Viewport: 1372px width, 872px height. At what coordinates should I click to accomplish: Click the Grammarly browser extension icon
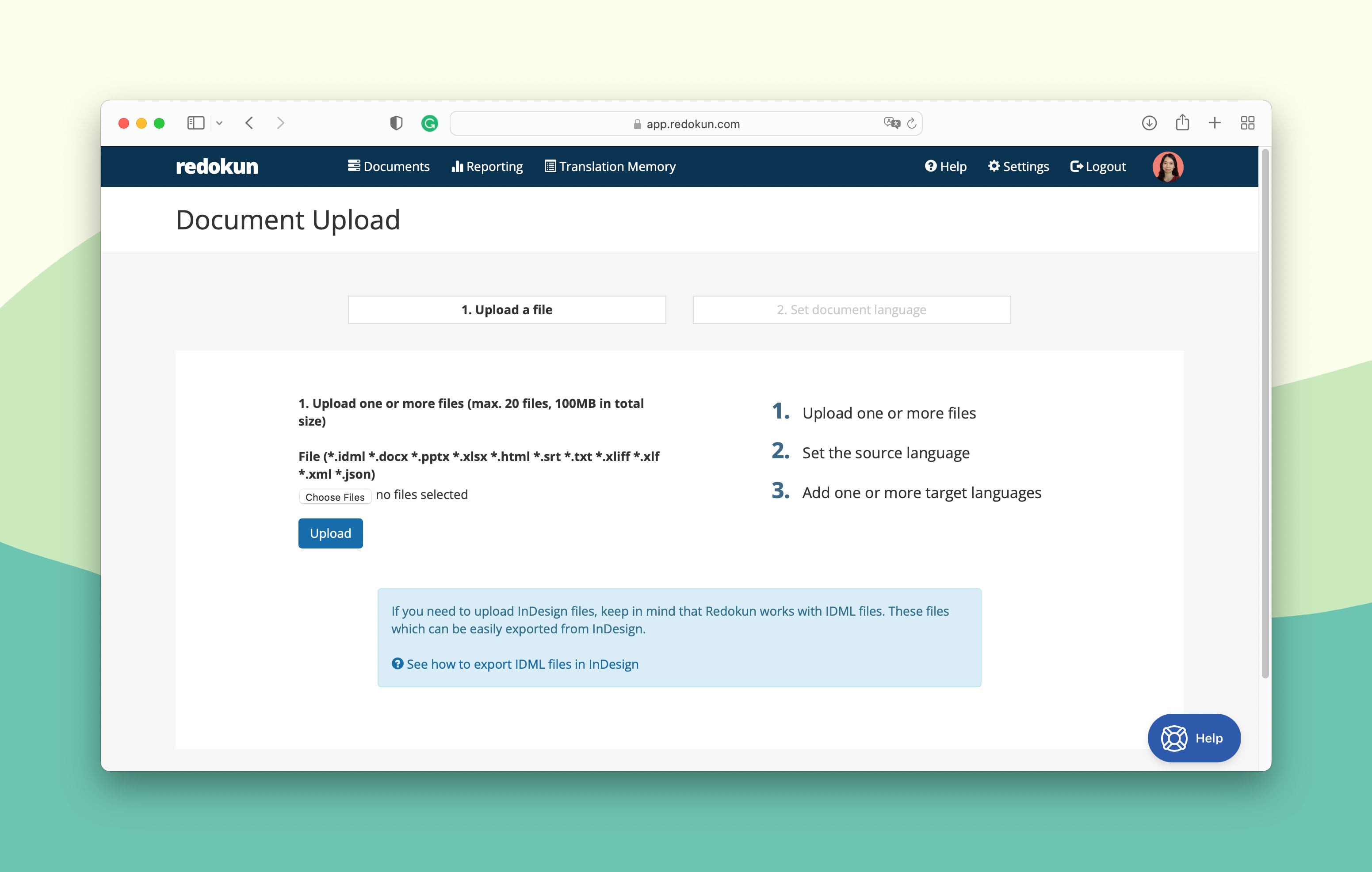tap(427, 122)
